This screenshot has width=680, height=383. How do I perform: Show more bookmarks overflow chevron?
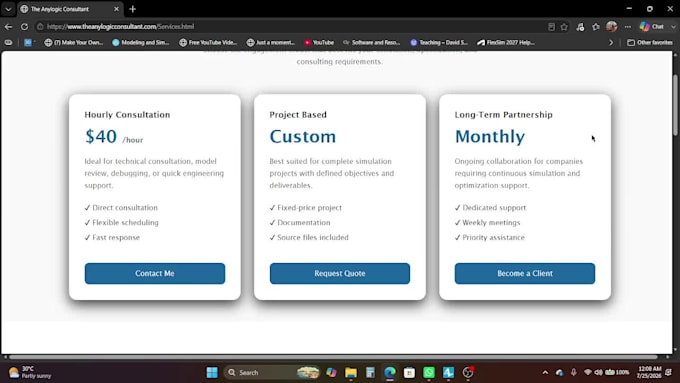click(611, 43)
